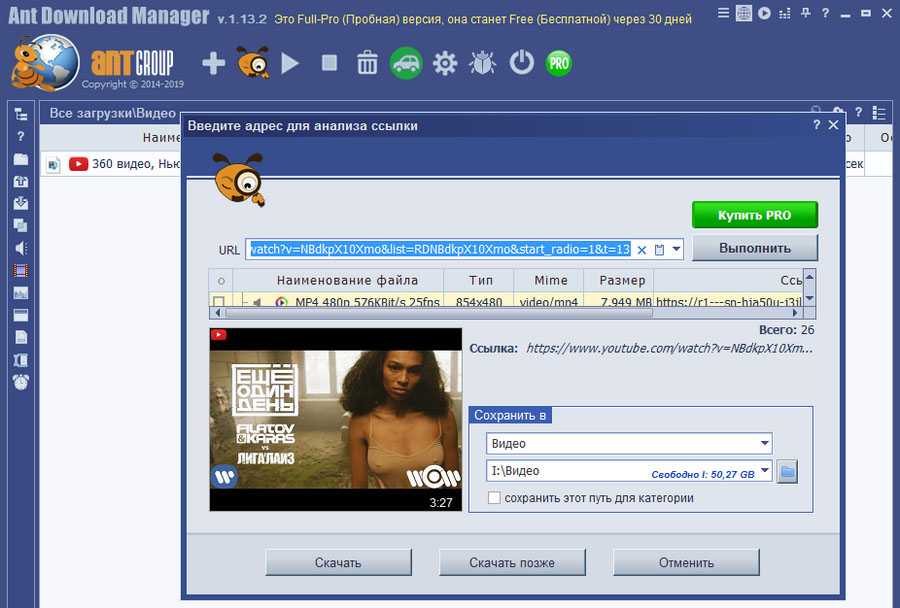Viewport: 900px width, 608px height.
Task: Click the green 'Купить PRO' button
Action: pos(754,215)
